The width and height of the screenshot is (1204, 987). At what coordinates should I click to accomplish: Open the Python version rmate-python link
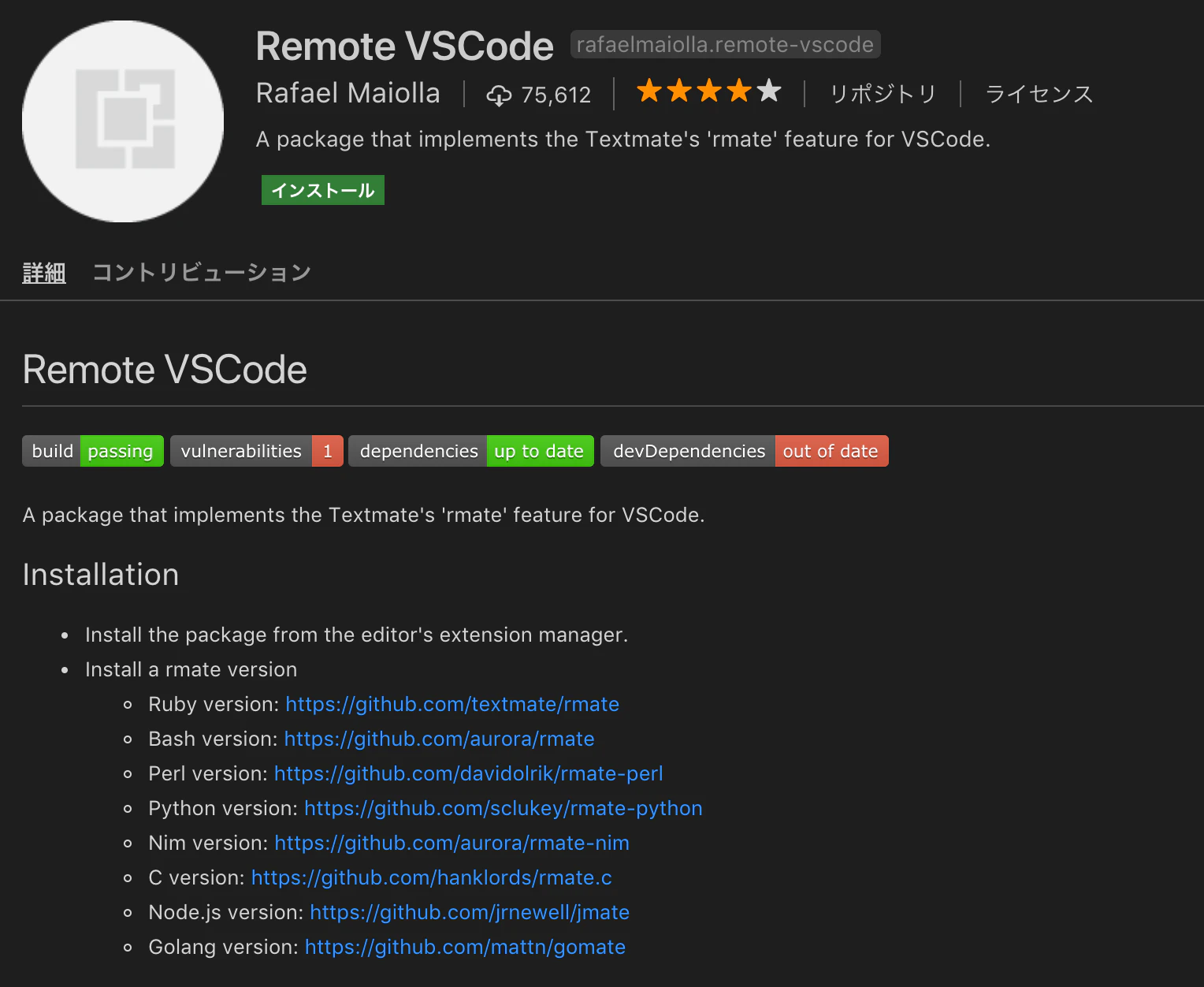[x=503, y=808]
